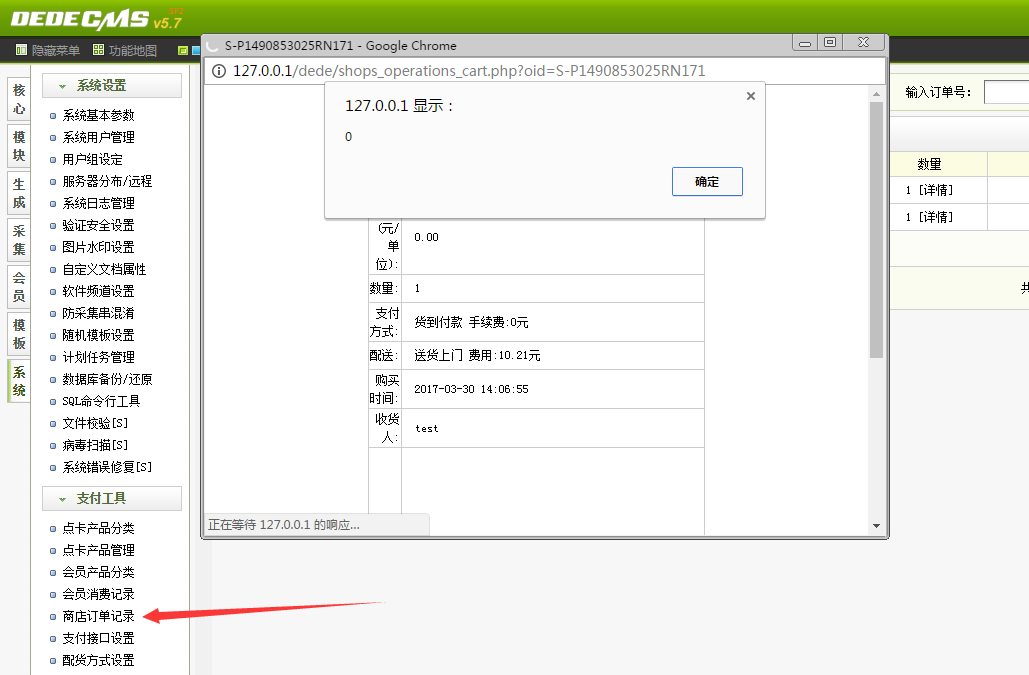Select the 系统 vertical tab
The height and width of the screenshot is (675, 1029).
(19, 381)
